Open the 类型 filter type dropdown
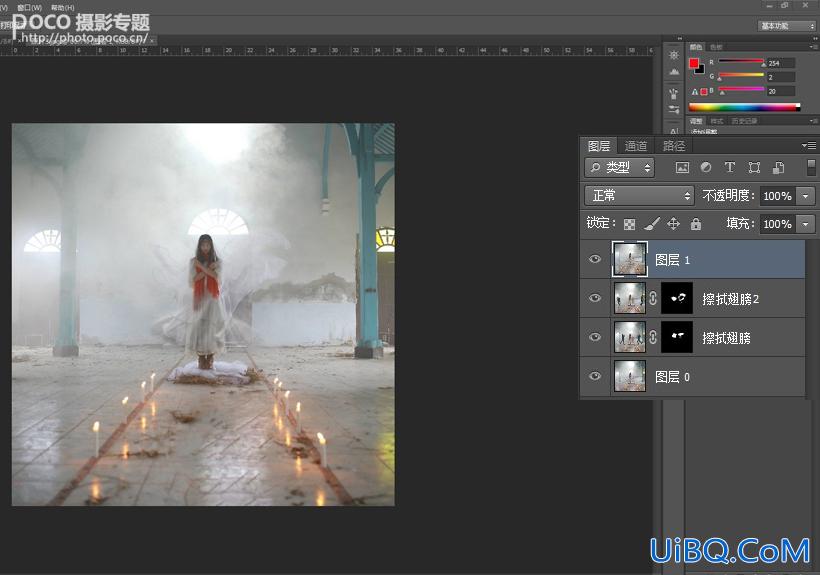 pos(620,168)
